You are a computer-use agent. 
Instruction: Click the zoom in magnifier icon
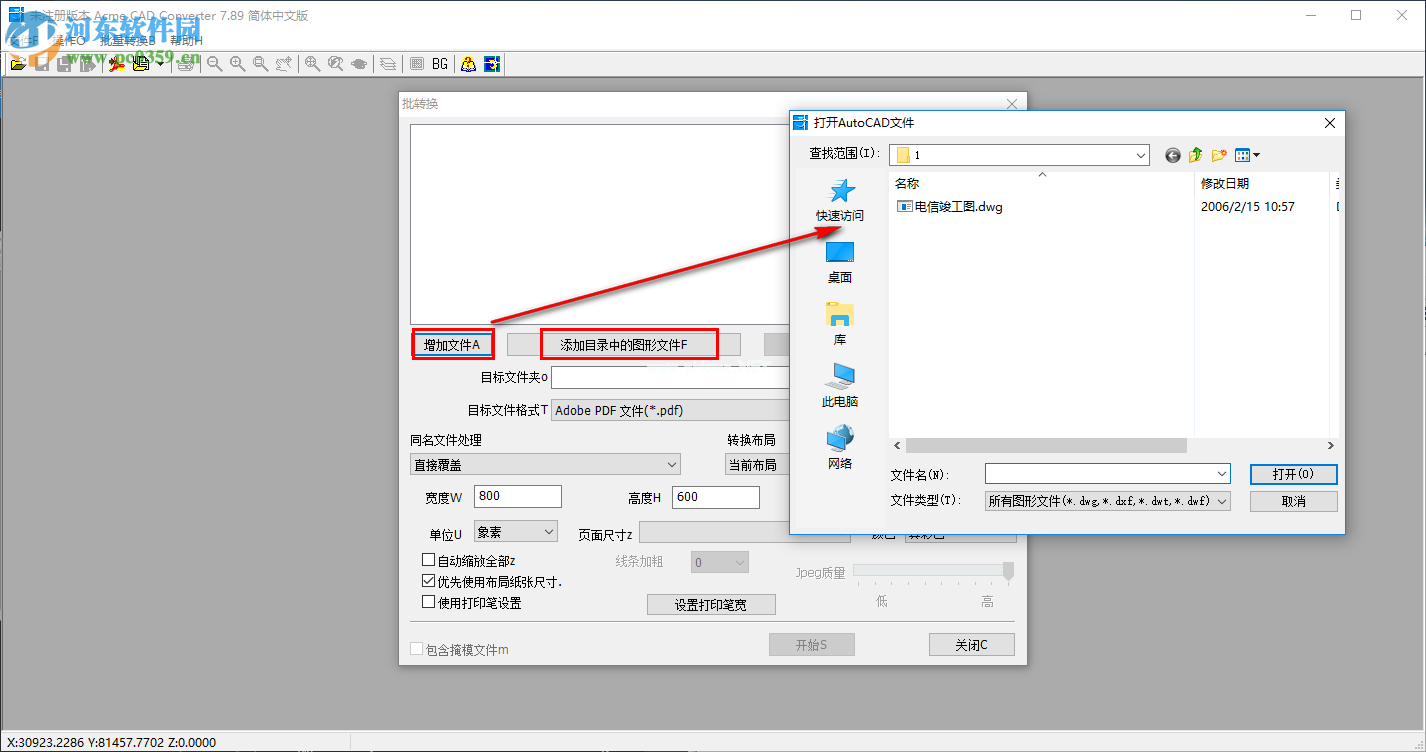[x=237, y=64]
